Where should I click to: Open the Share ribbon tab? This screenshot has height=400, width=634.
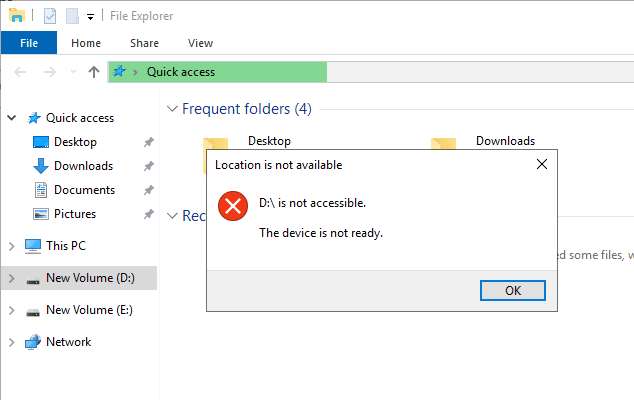coord(144,43)
